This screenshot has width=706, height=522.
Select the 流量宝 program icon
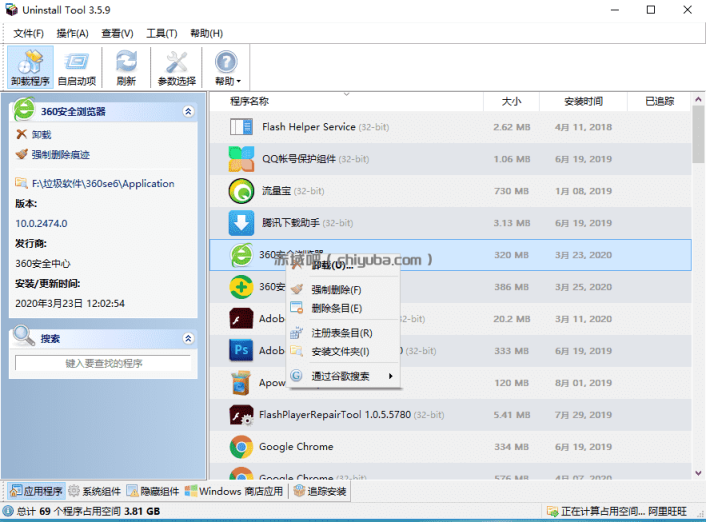tap(241, 191)
